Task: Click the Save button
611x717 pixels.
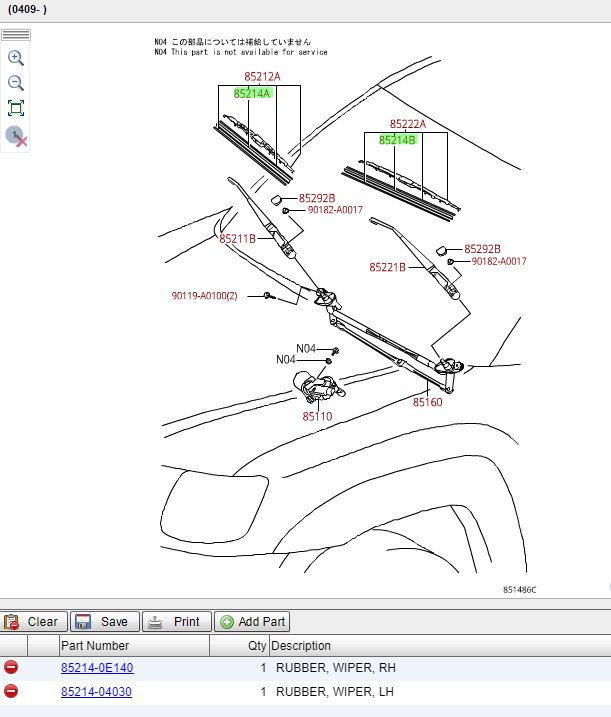Action: click(105, 622)
